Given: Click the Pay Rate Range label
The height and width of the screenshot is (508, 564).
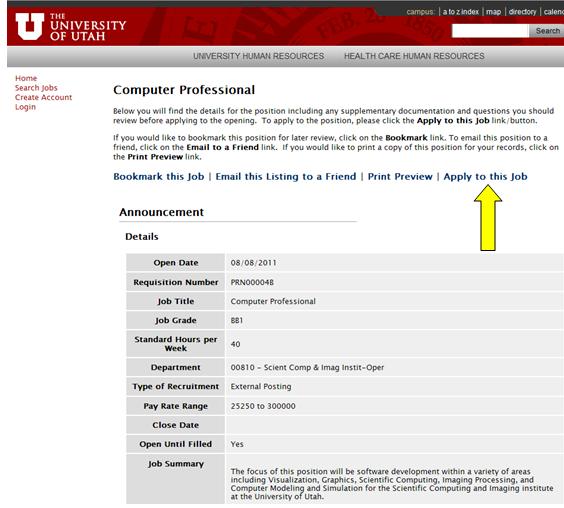Looking at the screenshot, I should click(176, 406).
